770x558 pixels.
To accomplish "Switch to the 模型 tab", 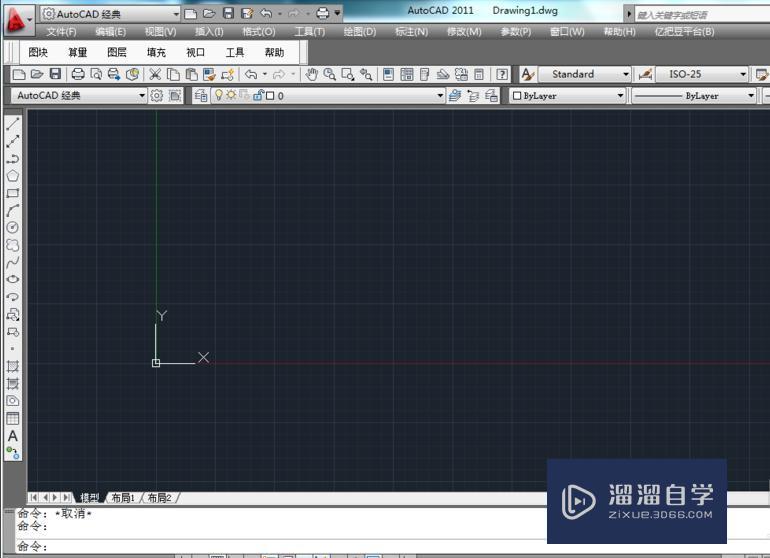I will [x=89, y=498].
